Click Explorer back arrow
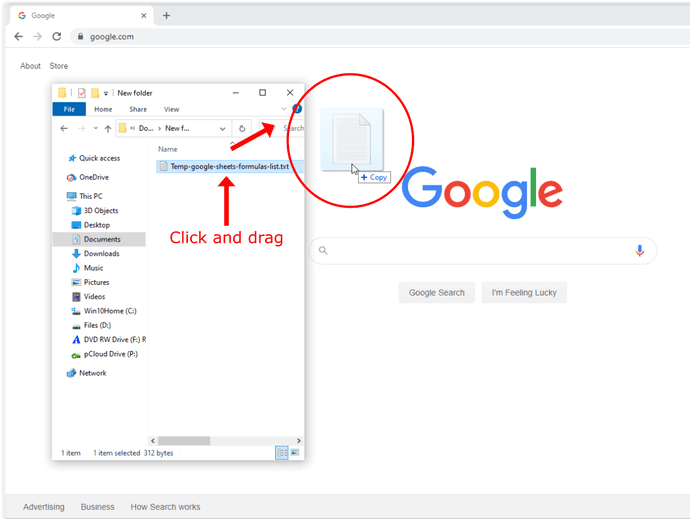The width and height of the screenshot is (690, 519). 64,129
